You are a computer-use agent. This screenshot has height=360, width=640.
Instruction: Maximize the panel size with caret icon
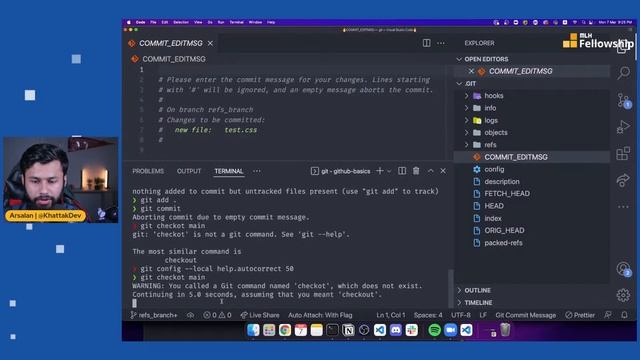click(x=431, y=171)
